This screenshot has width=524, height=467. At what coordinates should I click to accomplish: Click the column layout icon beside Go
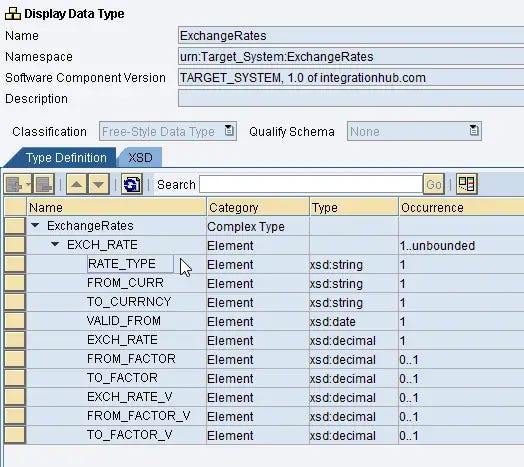click(467, 184)
